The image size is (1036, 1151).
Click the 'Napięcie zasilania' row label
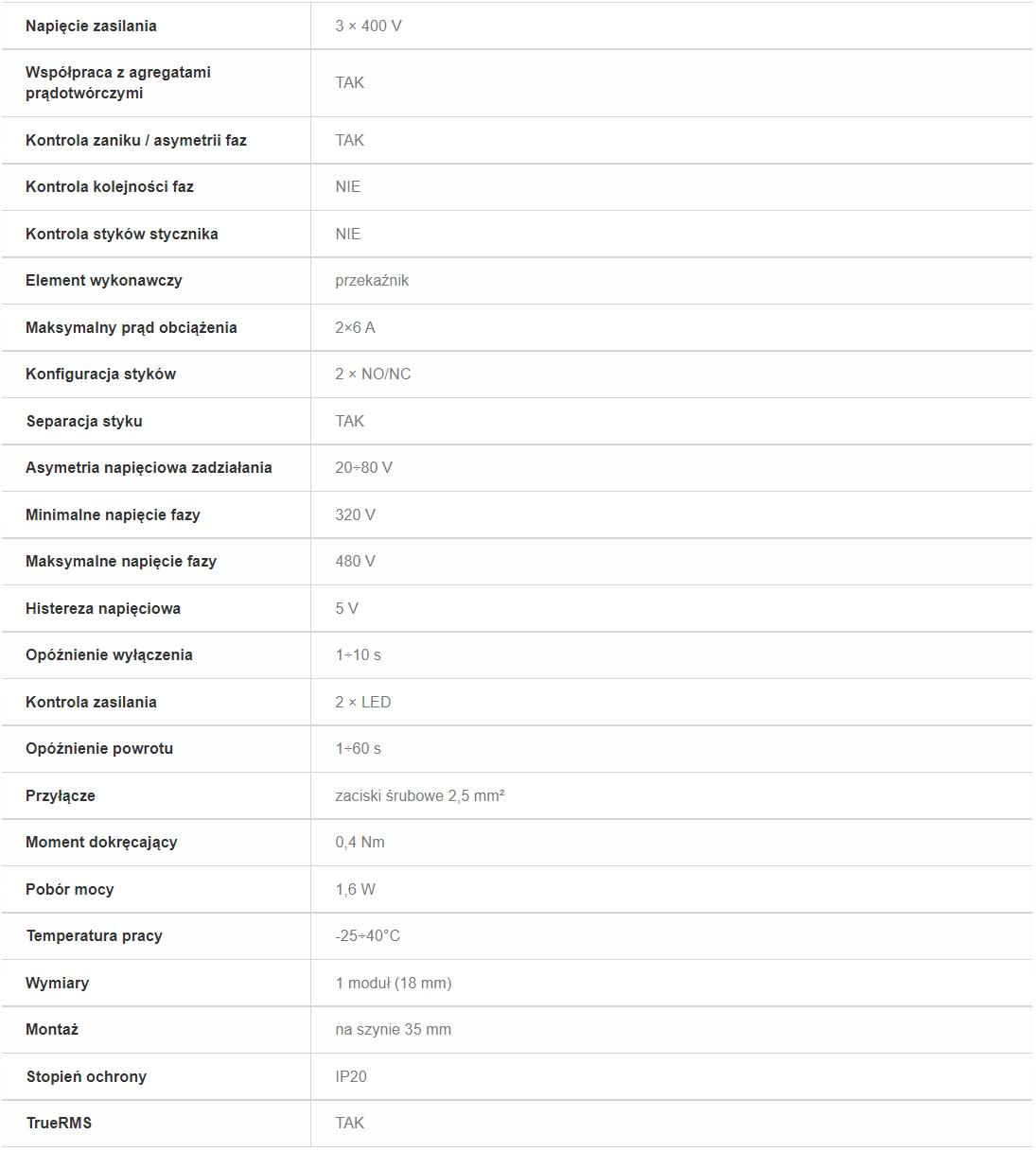click(91, 26)
